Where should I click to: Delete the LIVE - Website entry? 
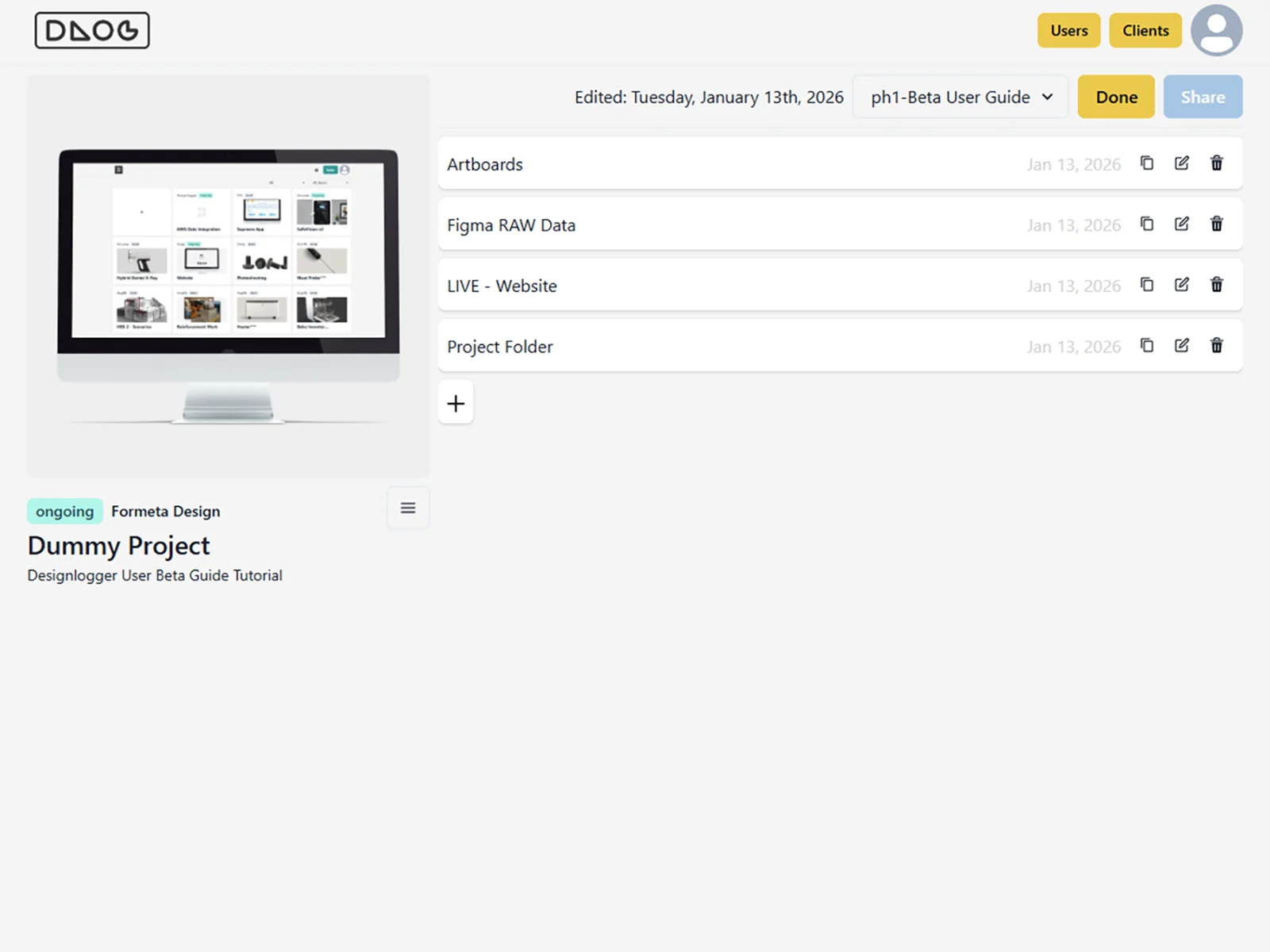click(x=1217, y=285)
